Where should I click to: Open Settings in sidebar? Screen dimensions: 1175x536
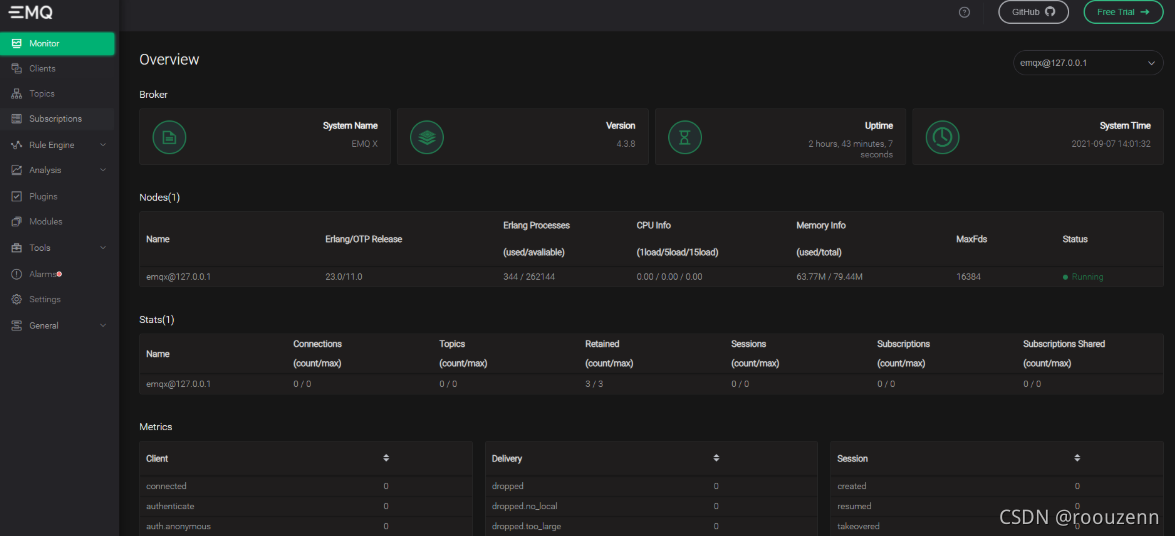pyautogui.click(x=58, y=299)
